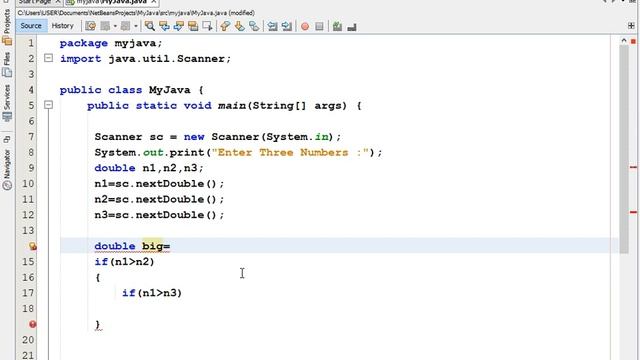
Task: Click 'if(n1>n3)' on line 17
Action: pos(152,293)
